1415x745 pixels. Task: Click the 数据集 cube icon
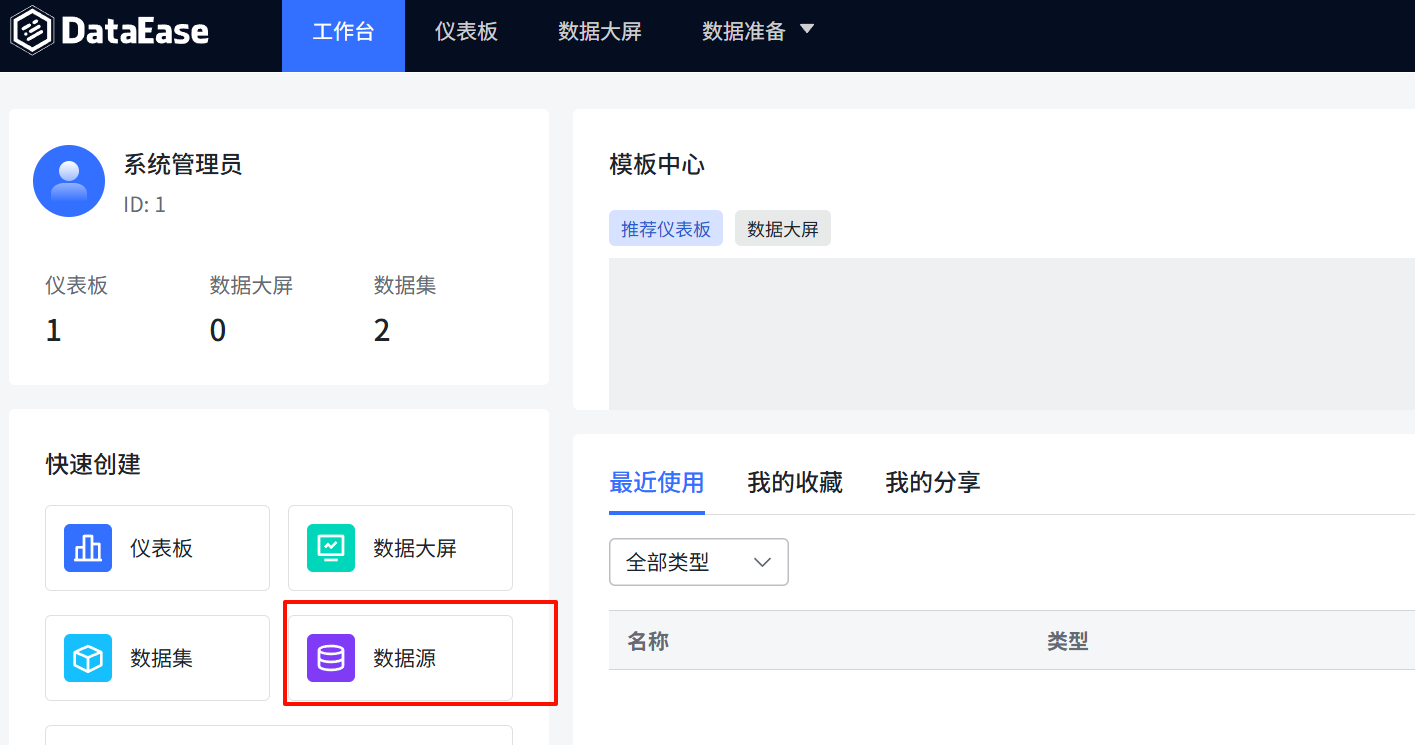tap(88, 658)
